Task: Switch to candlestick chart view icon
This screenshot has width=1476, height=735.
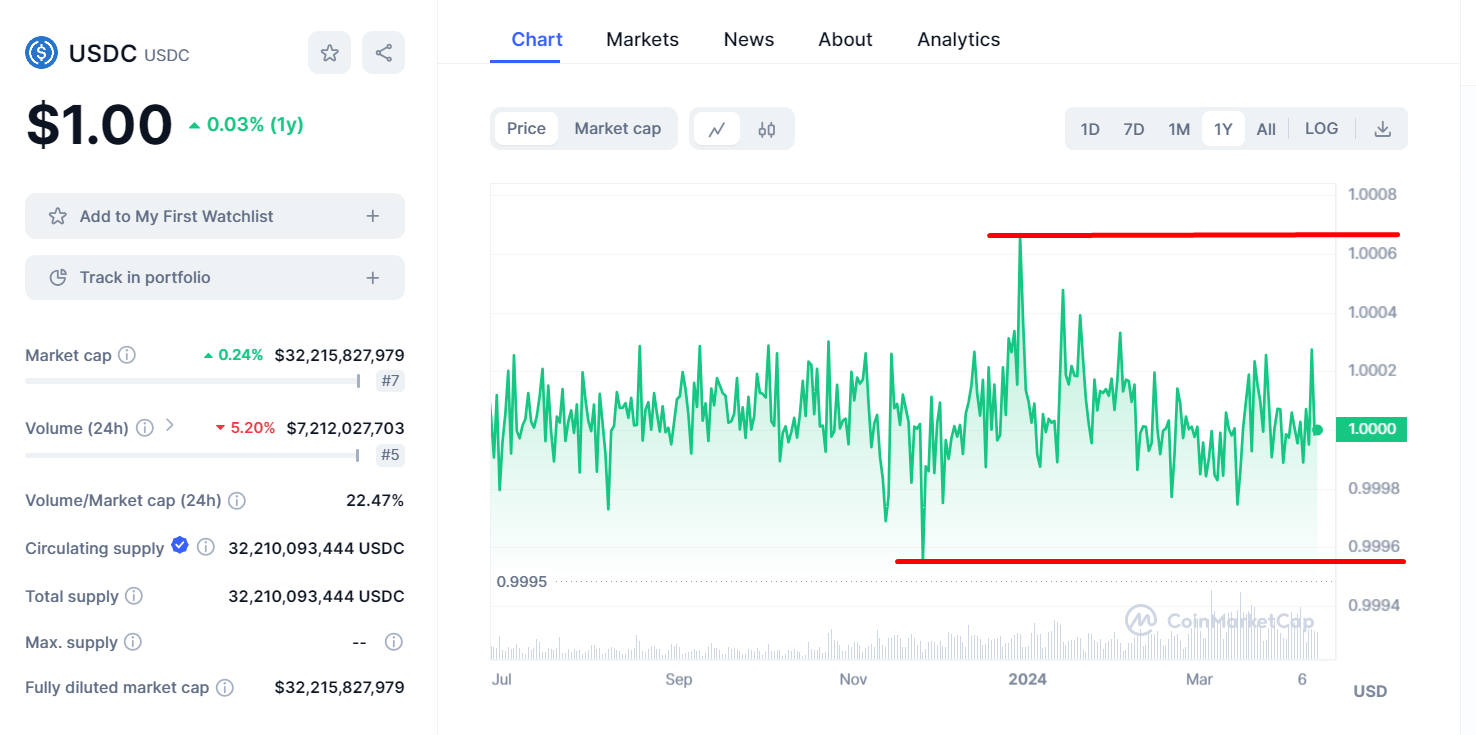Action: (767, 129)
